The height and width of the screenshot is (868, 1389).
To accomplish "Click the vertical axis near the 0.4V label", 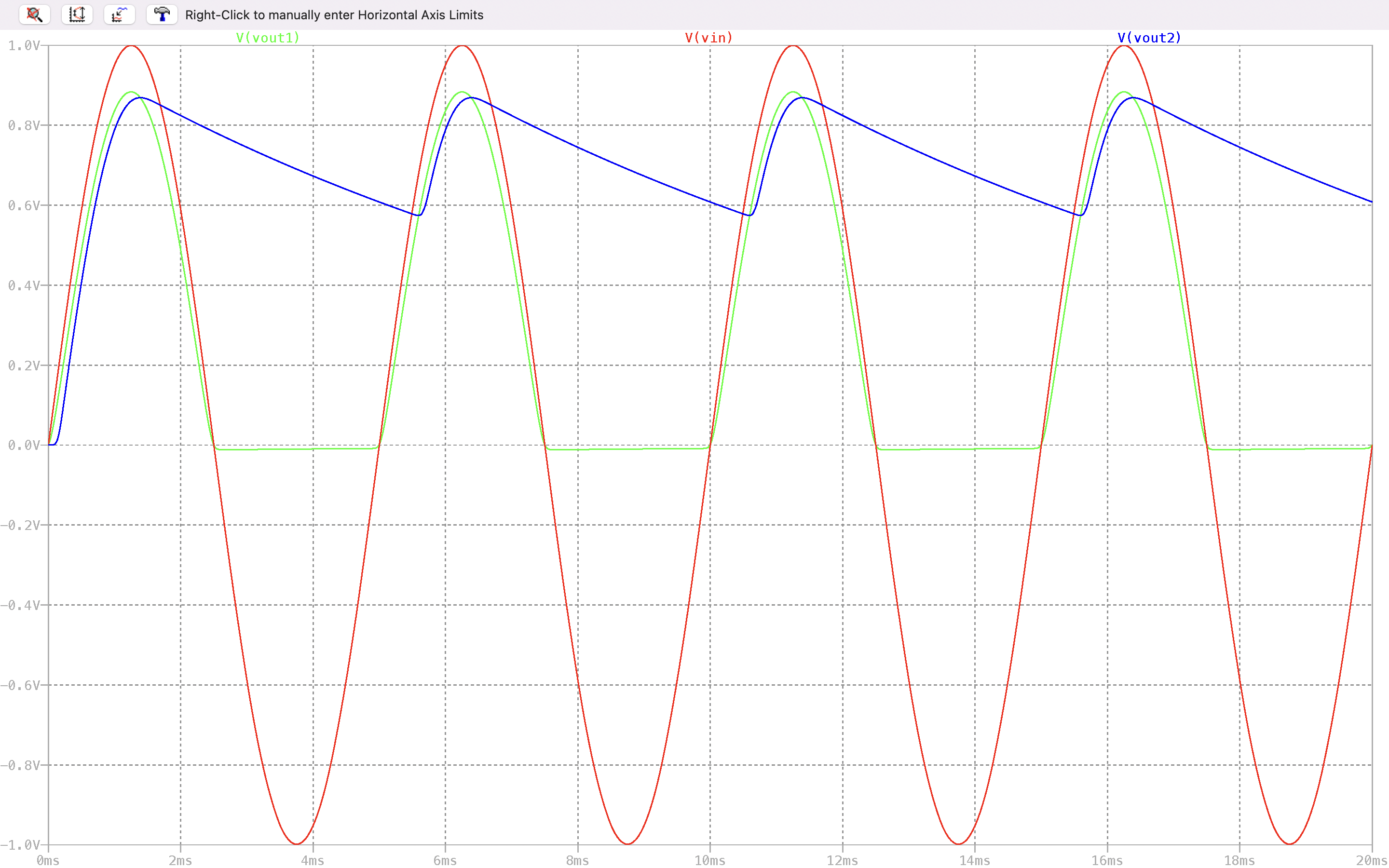I will 23,285.
